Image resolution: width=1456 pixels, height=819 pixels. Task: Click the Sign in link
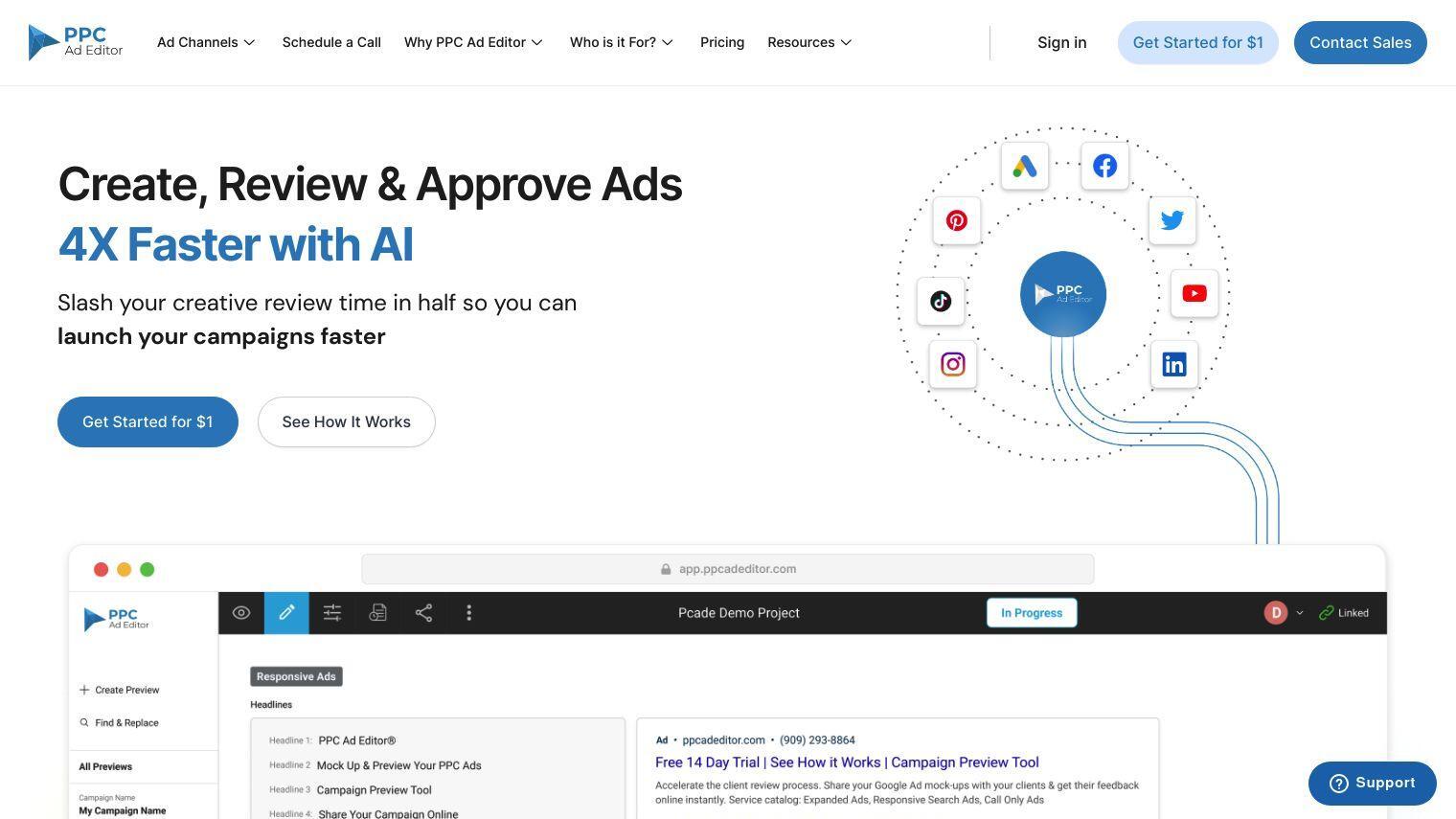click(x=1061, y=42)
